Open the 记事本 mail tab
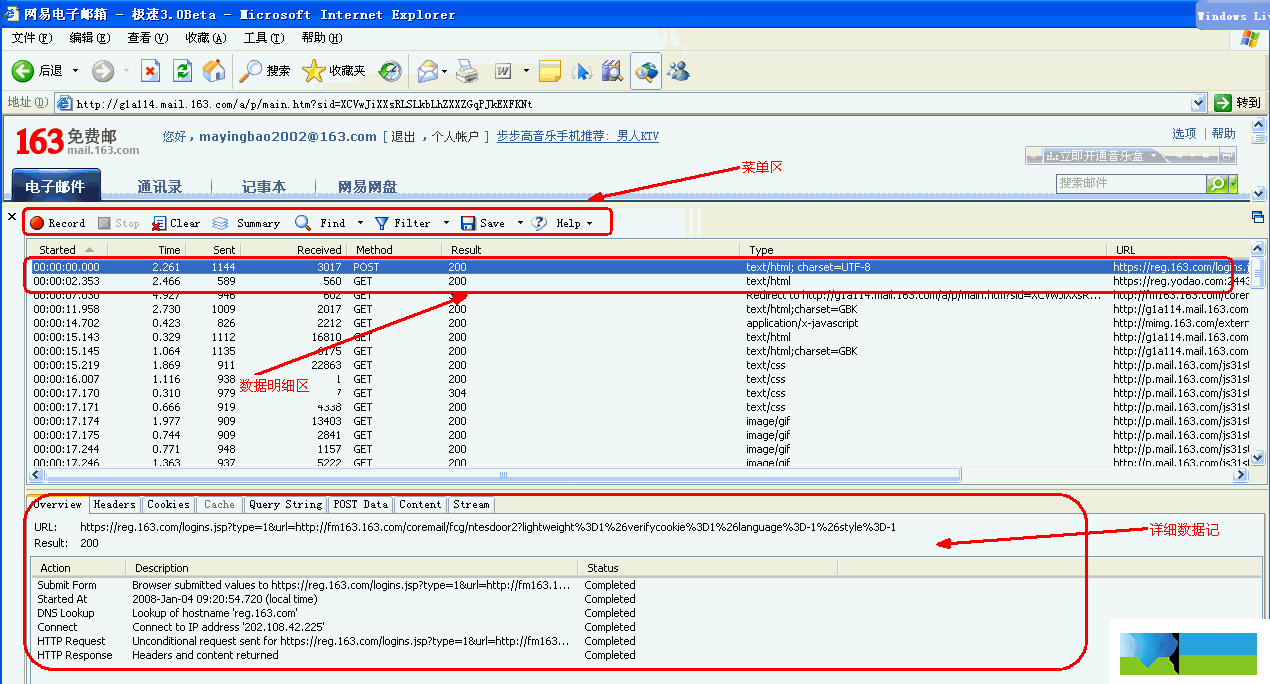 pos(264,186)
